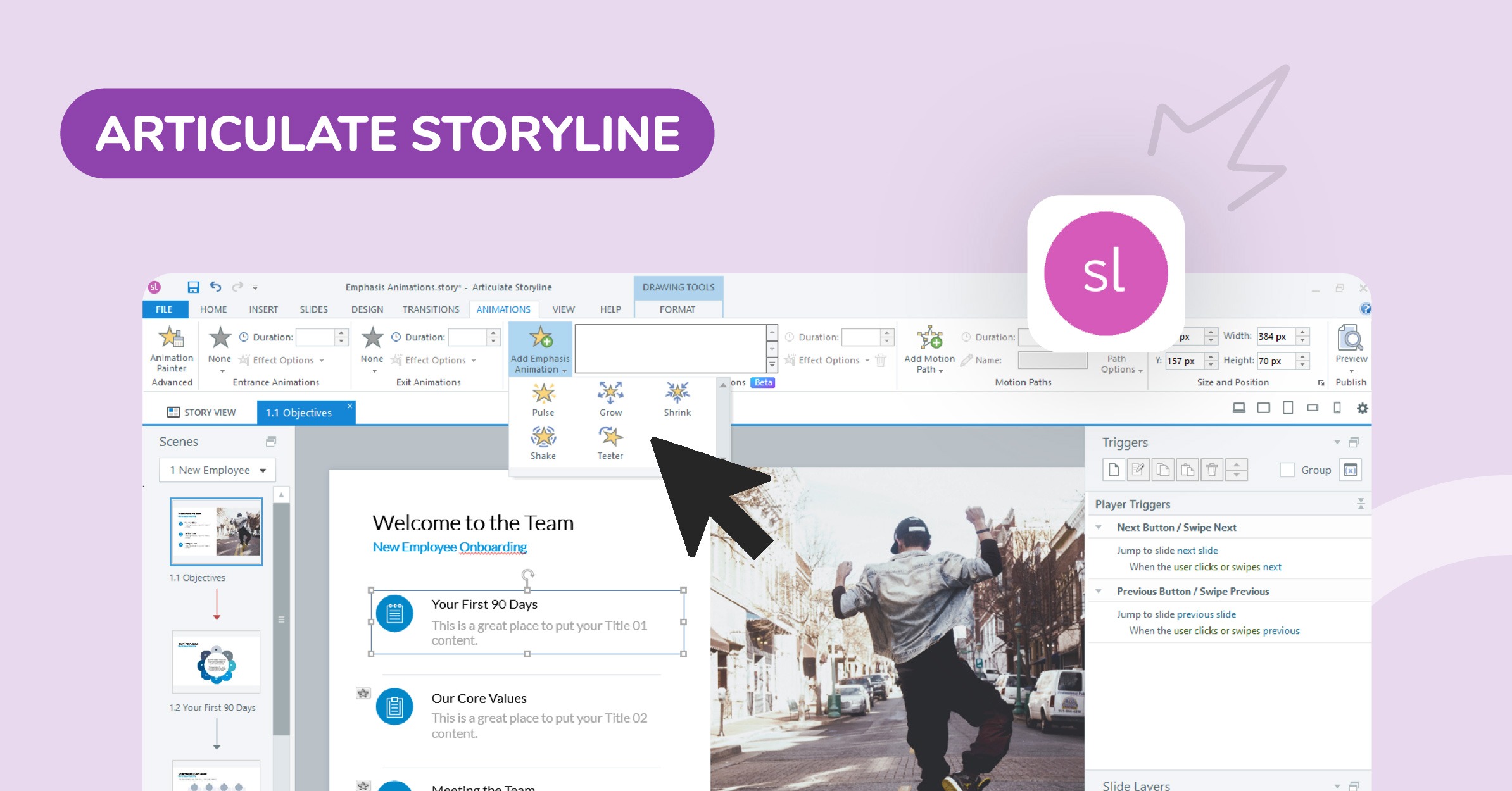Close the 1.1 Objectives slide tab
The height and width of the screenshot is (791, 1512).
350,406
